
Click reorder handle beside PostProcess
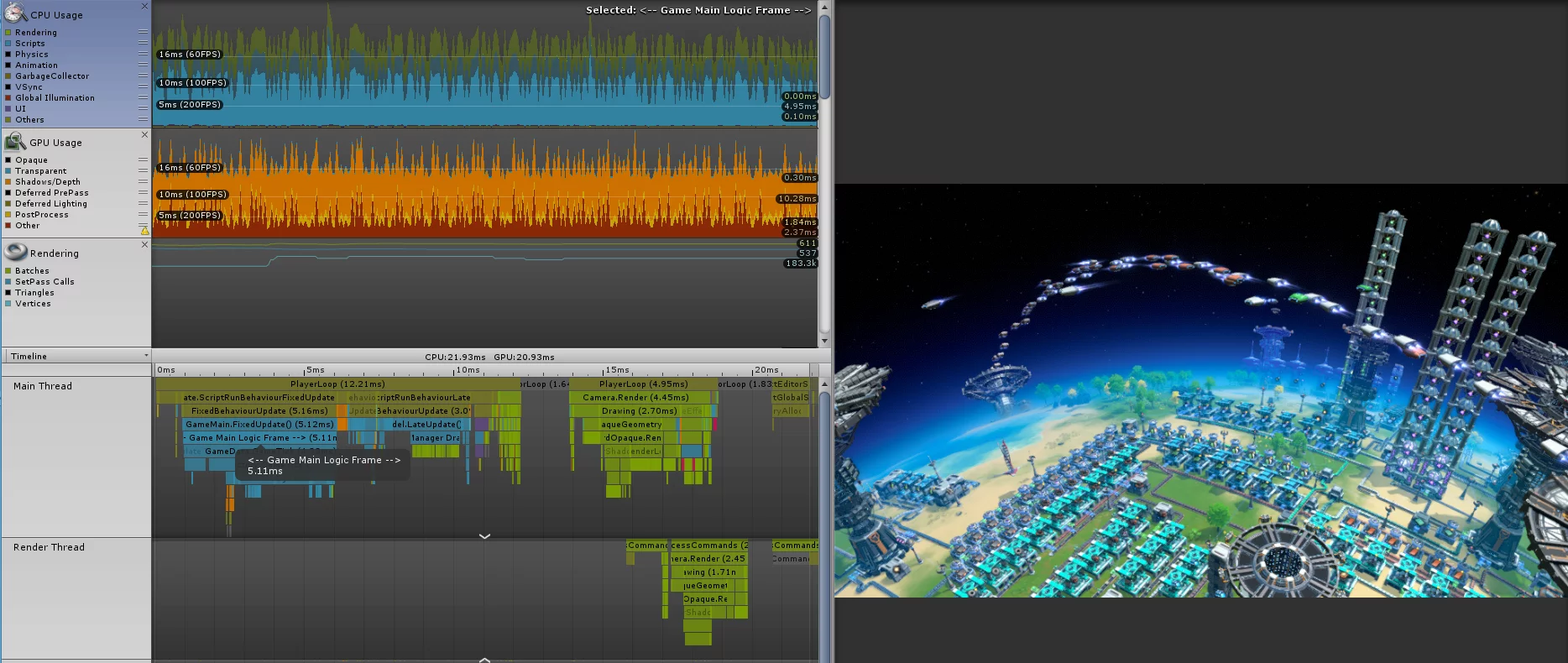coord(143,214)
